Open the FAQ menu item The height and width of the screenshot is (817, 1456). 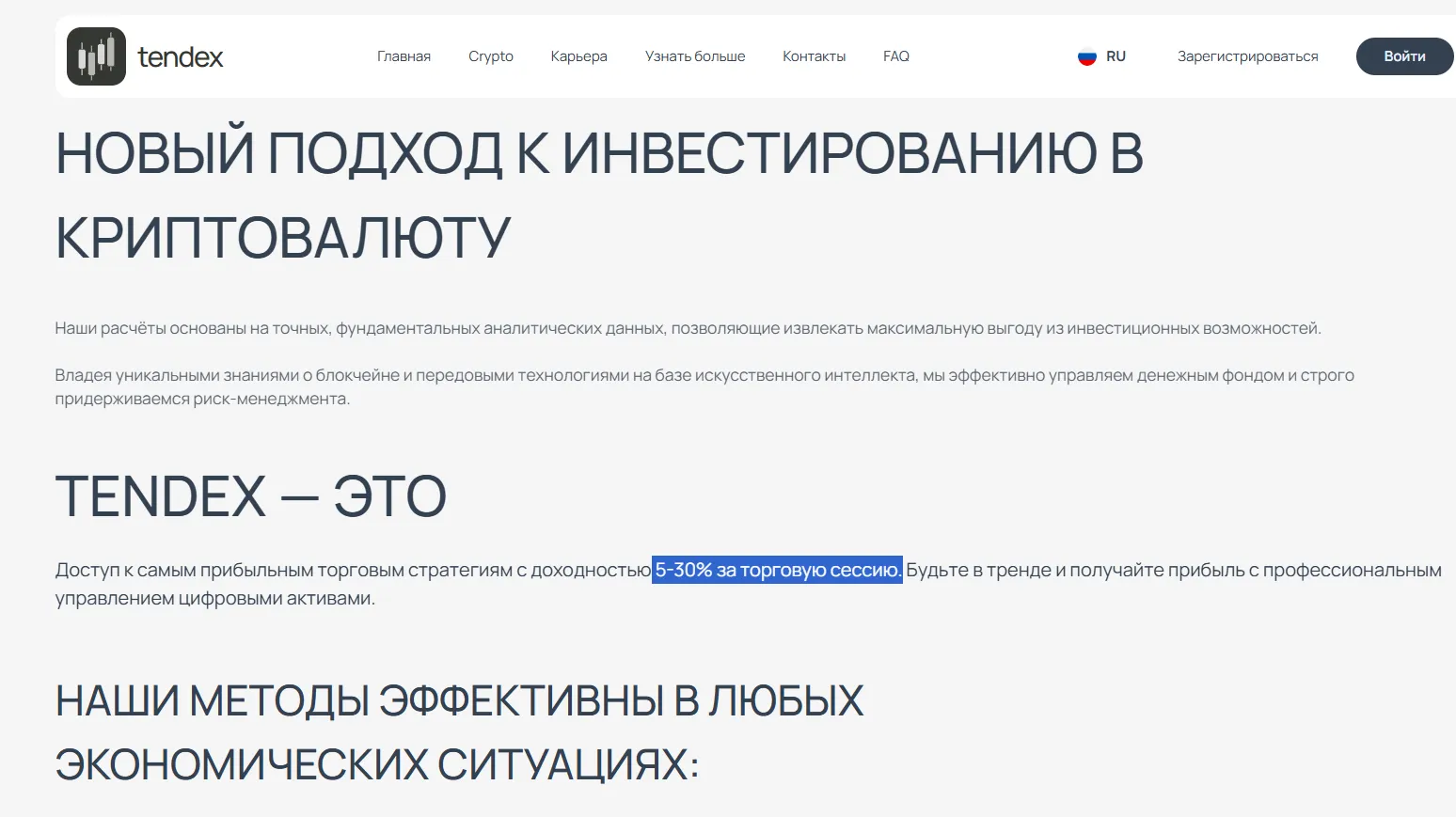(x=896, y=56)
